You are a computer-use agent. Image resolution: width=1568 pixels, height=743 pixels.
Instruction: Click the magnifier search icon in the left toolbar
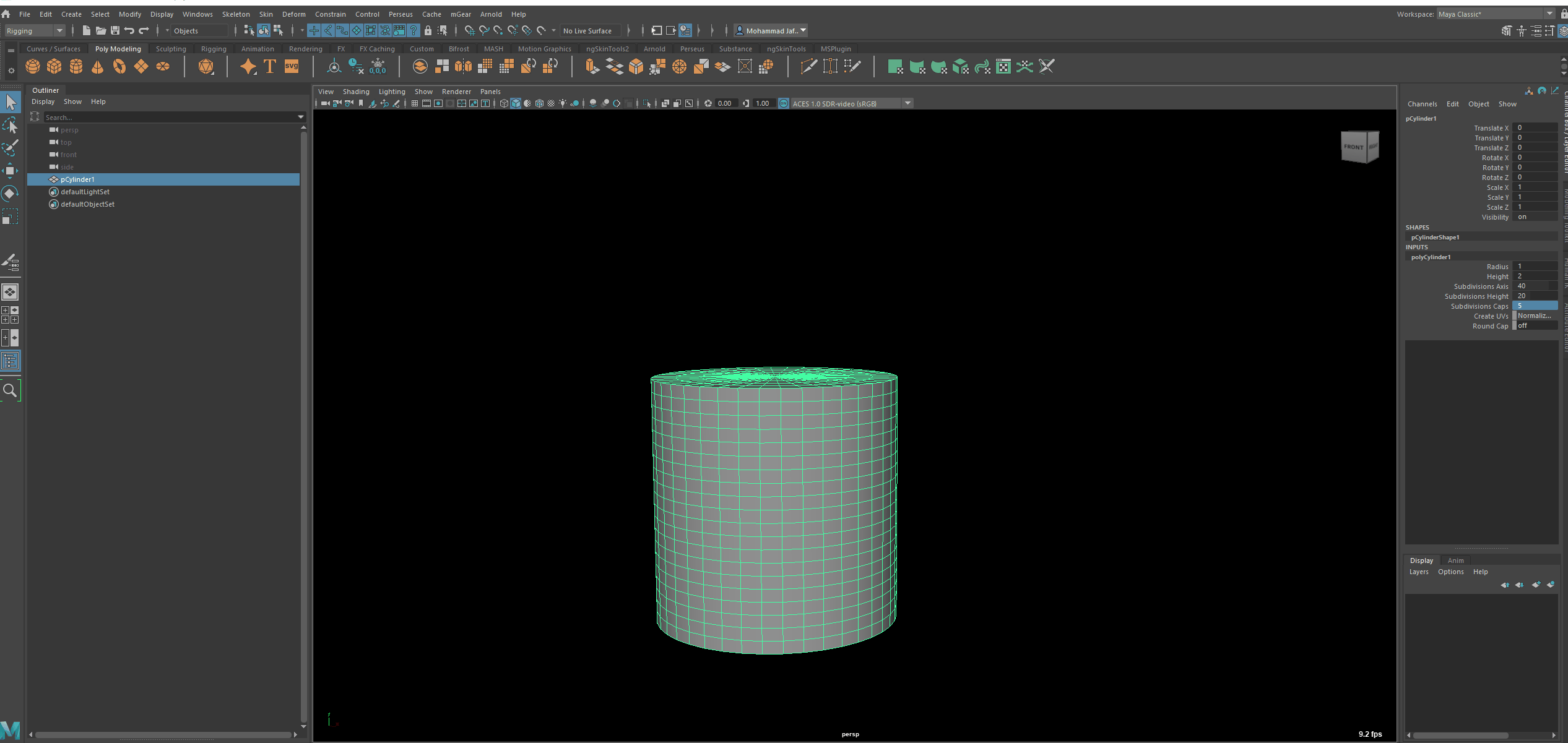(x=11, y=390)
